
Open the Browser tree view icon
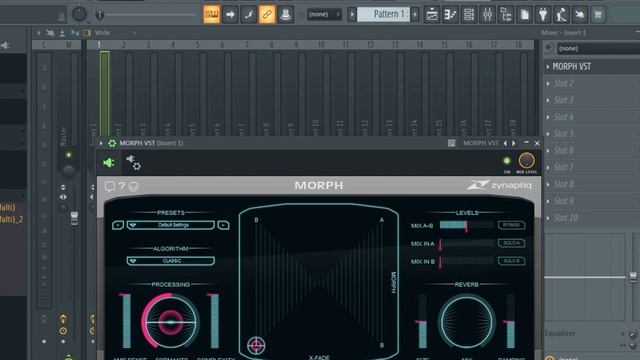point(506,15)
